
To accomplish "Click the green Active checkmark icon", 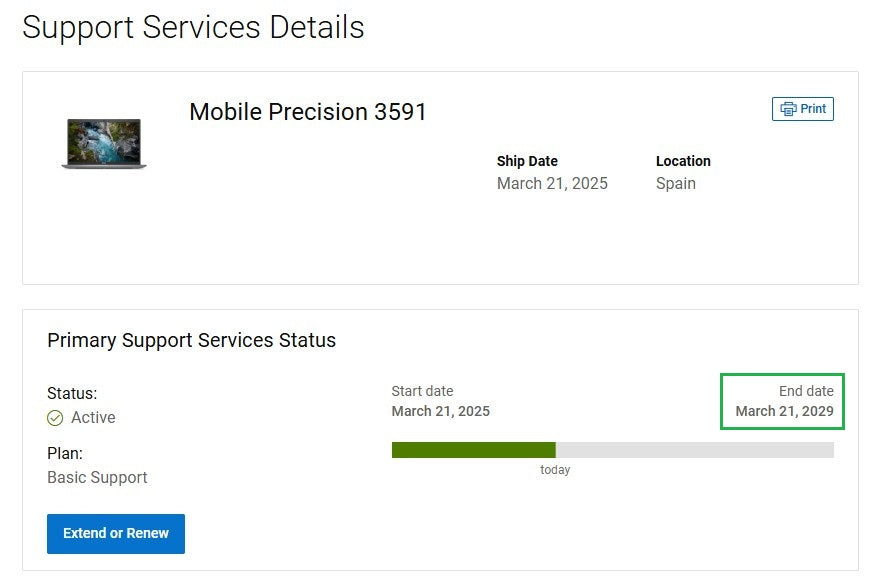I will pos(55,418).
